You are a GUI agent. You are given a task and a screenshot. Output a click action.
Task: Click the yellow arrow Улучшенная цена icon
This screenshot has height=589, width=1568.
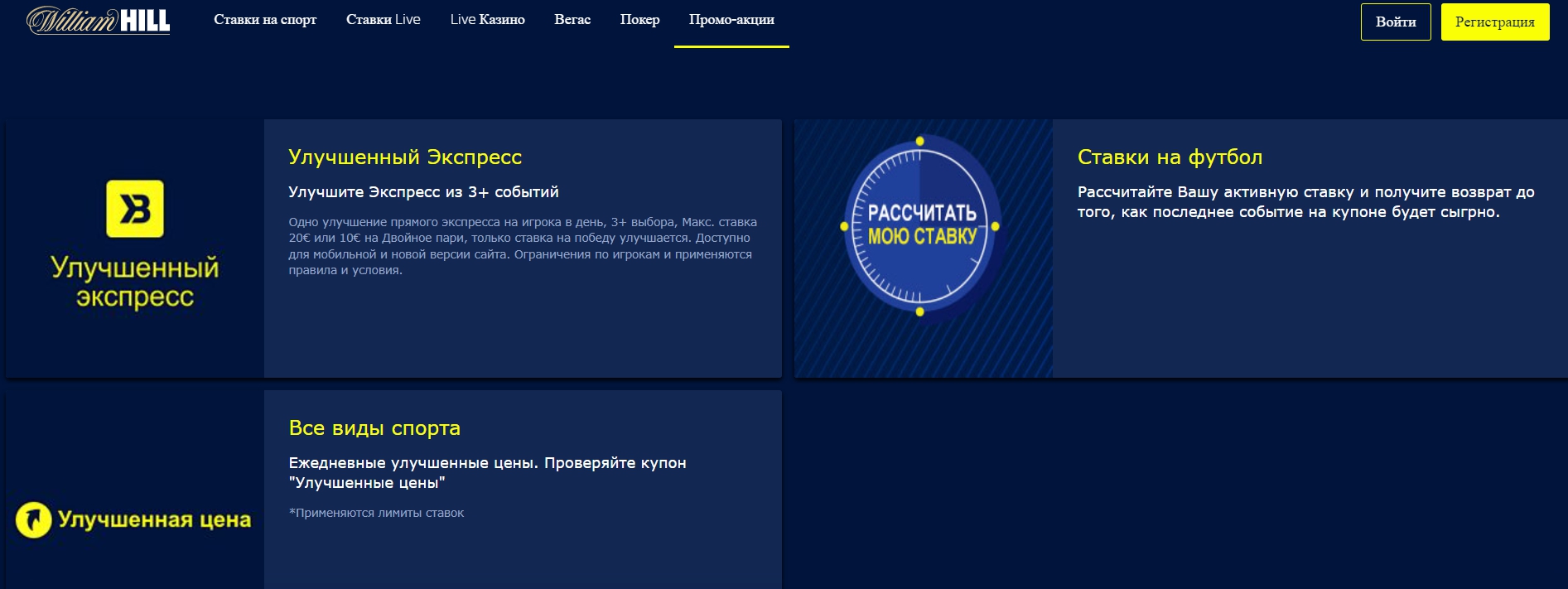pyautogui.click(x=34, y=520)
